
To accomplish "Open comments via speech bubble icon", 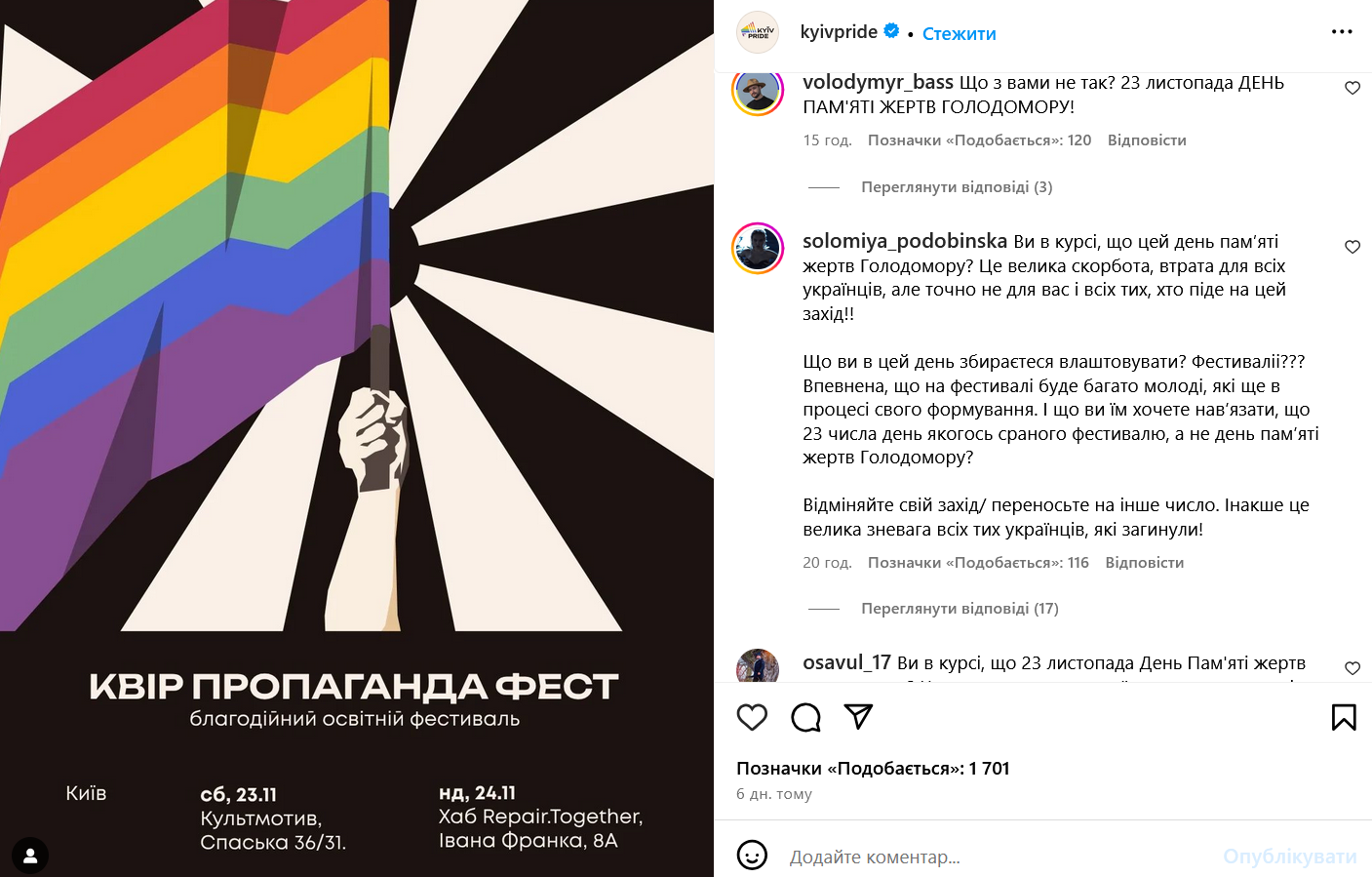I will click(x=805, y=718).
